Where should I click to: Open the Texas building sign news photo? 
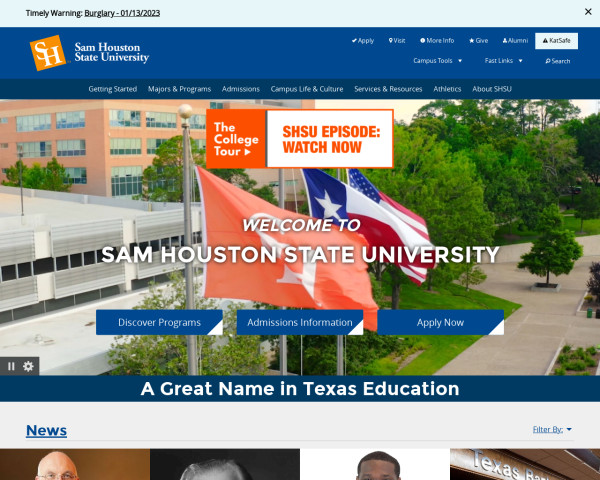[525, 464]
